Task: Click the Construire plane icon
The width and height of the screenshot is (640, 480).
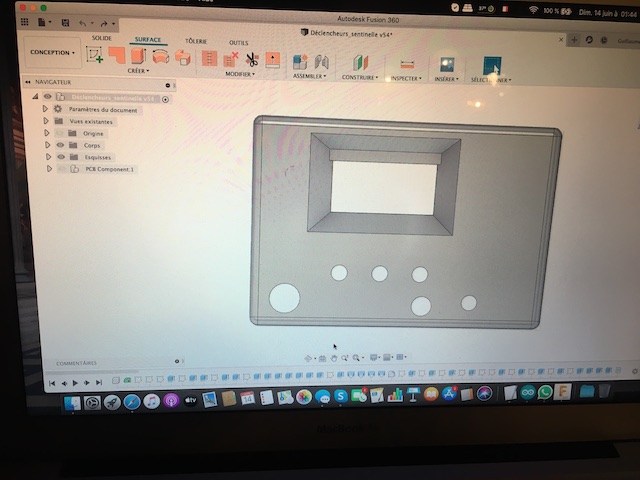Action: pos(360,62)
